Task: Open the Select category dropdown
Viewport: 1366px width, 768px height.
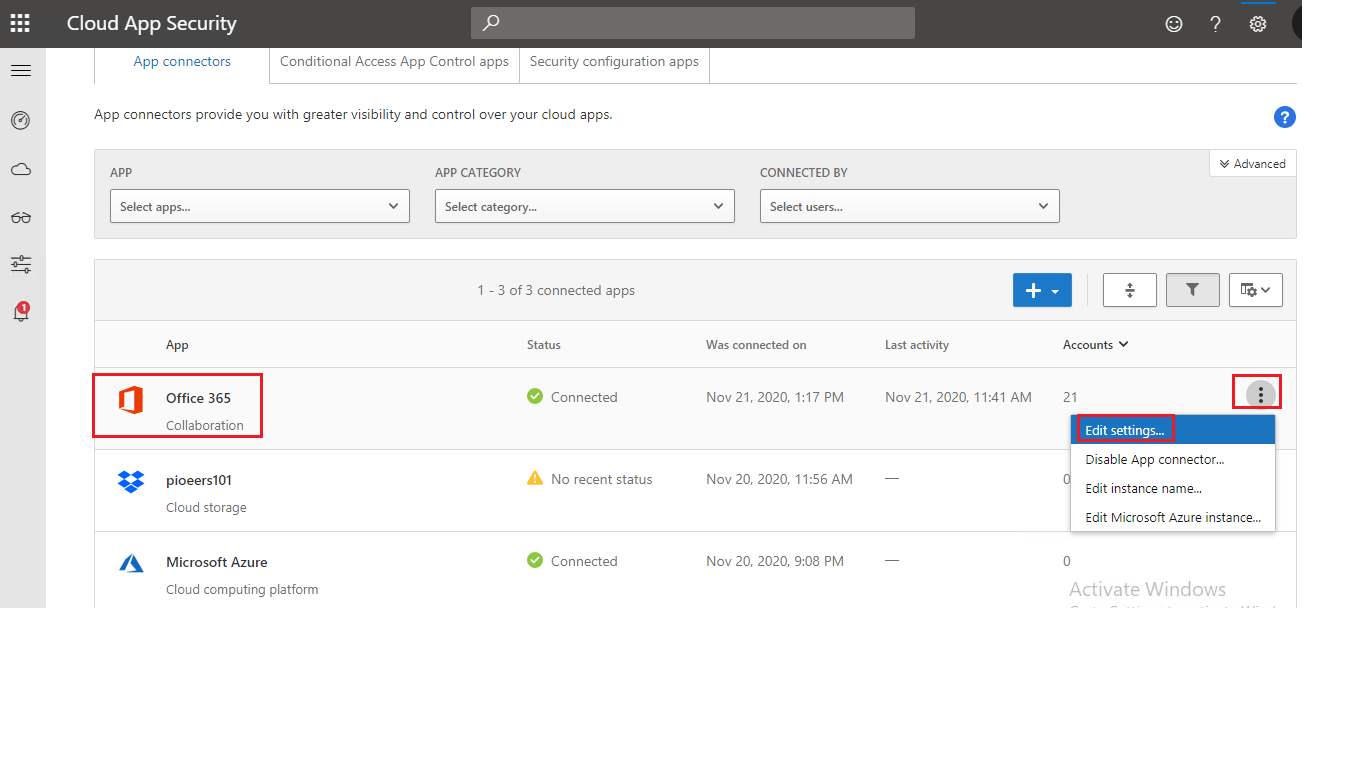Action: [x=585, y=206]
